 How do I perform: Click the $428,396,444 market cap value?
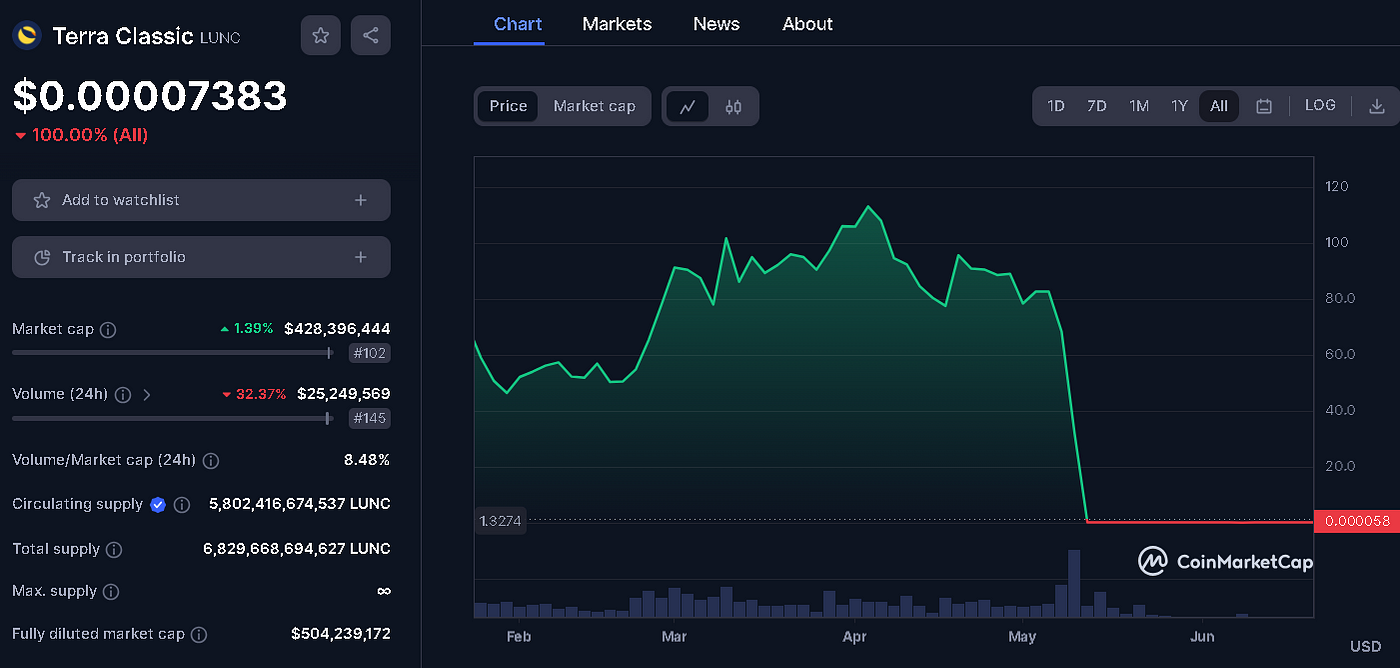pos(337,329)
